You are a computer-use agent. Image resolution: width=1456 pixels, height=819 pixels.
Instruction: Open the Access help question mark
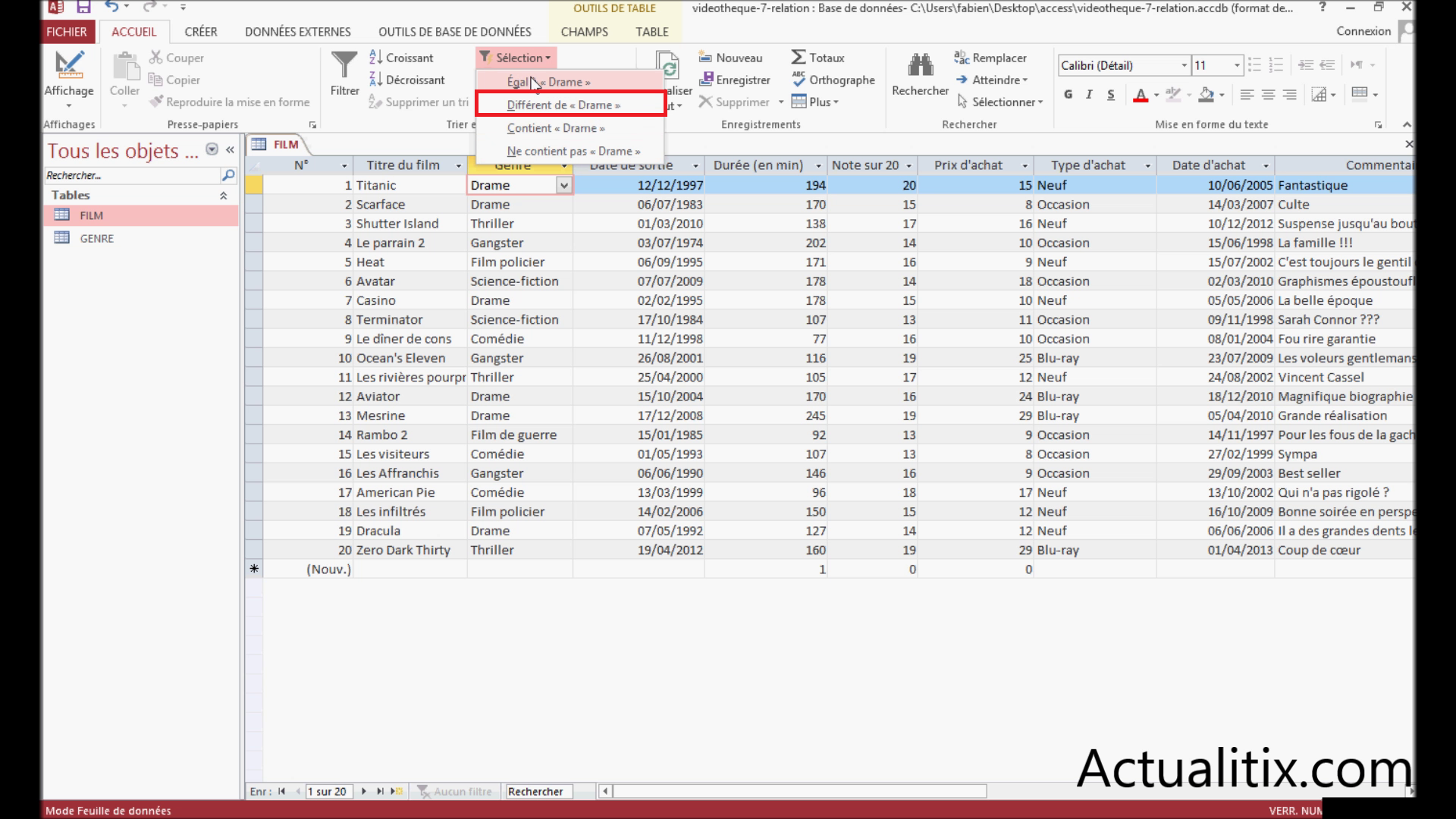coord(1323,8)
